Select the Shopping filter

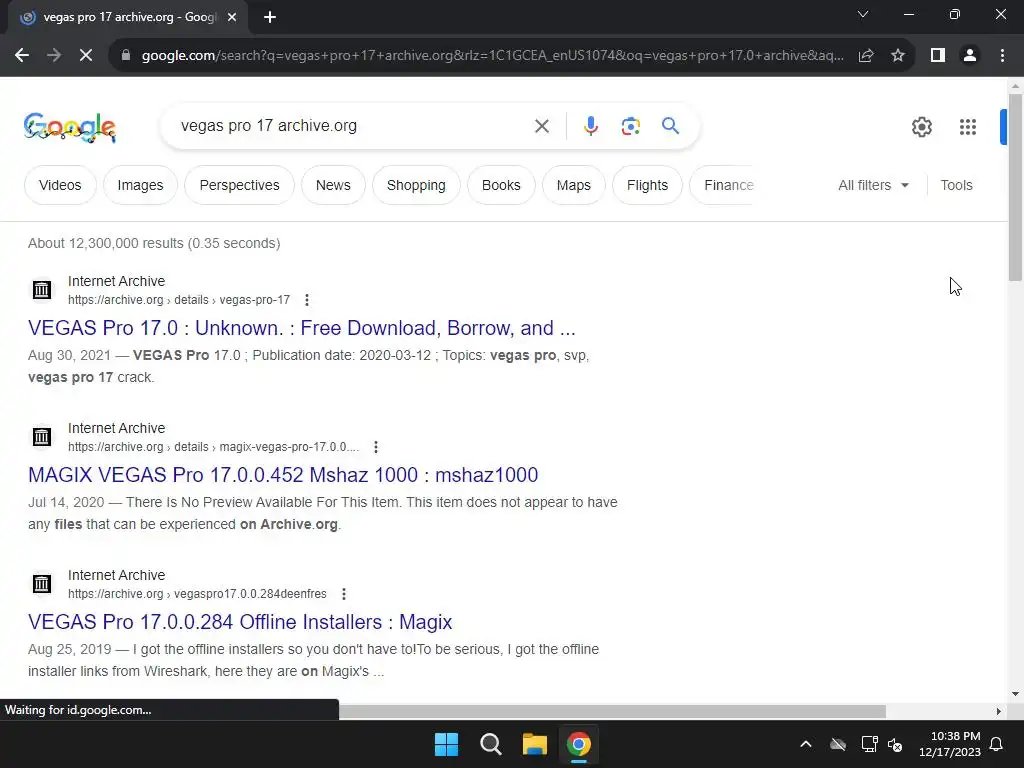(x=416, y=185)
